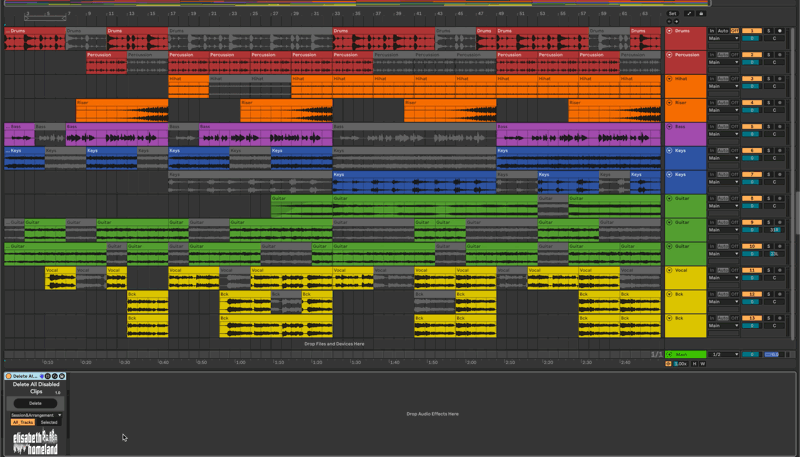Click the Main track unfold icon
This screenshot has width=800, height=457.
tap(669, 354)
